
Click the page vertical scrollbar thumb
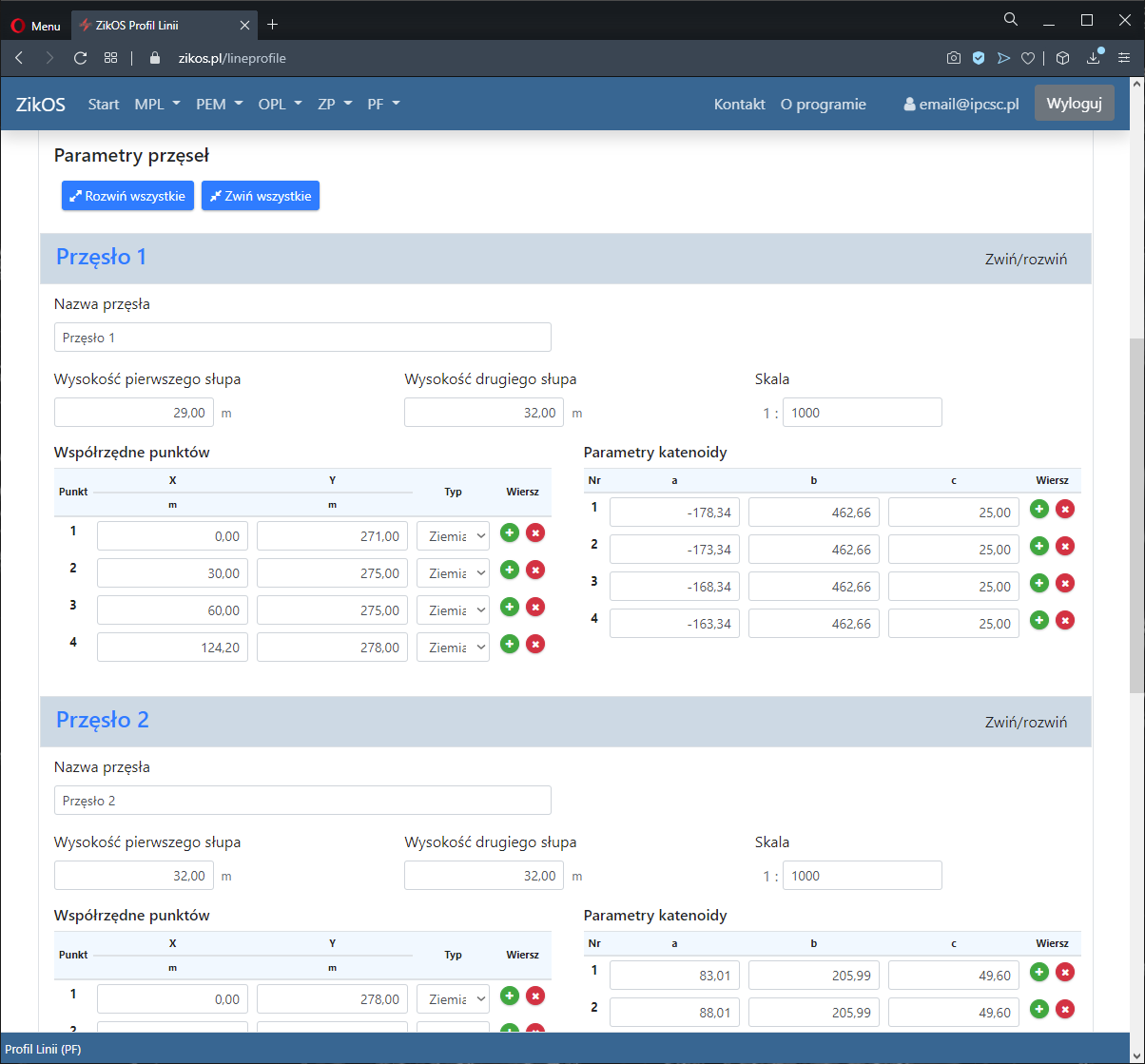click(x=1136, y=514)
